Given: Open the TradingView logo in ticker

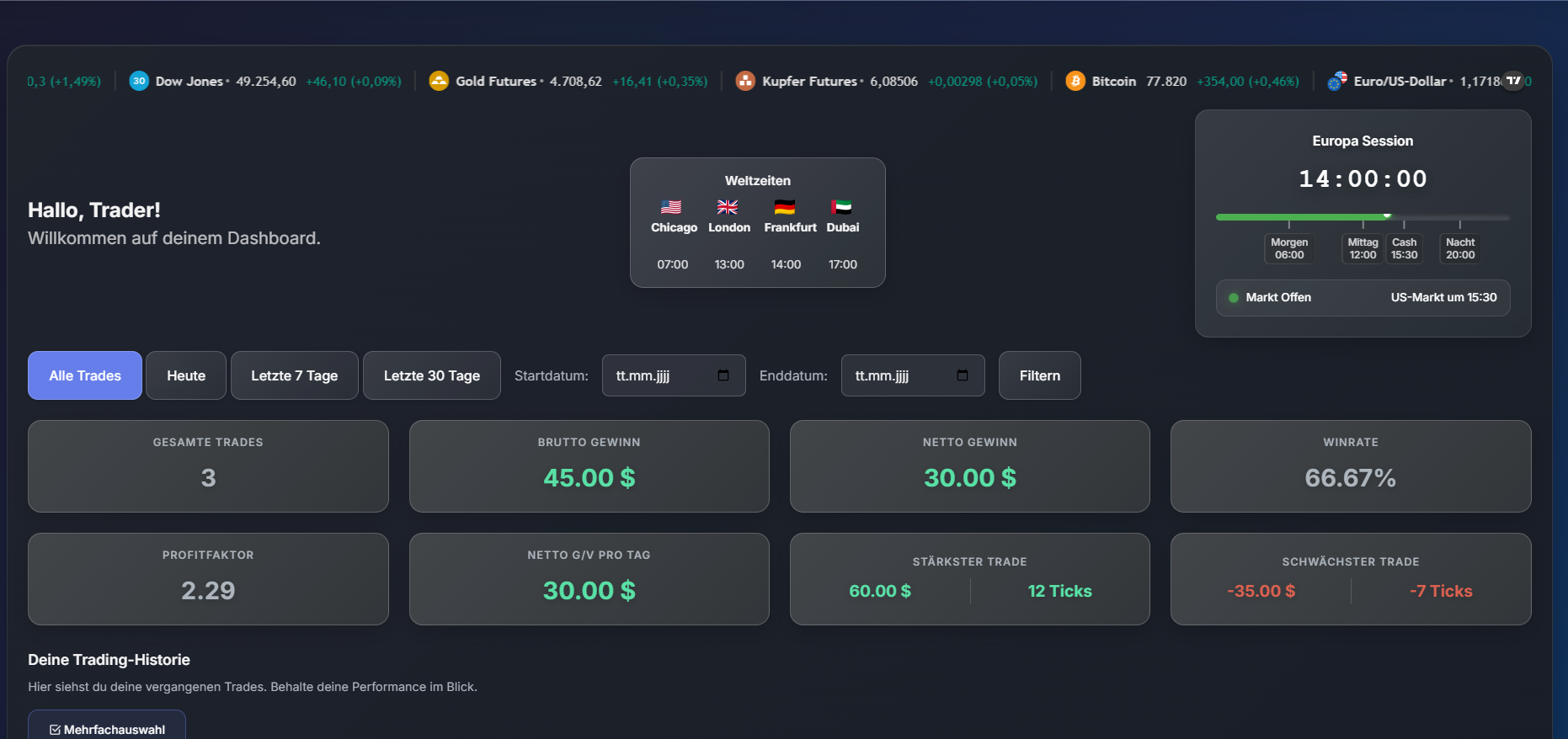Looking at the screenshot, I should pyautogui.click(x=1514, y=81).
